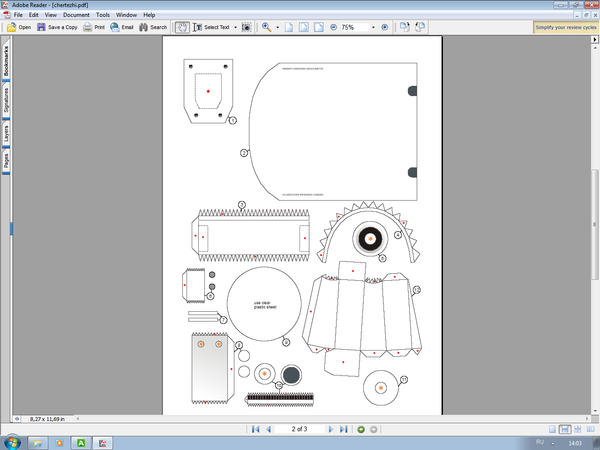Image resolution: width=600 pixels, height=450 pixels.
Task: Select the Hand tool
Action: point(182,27)
